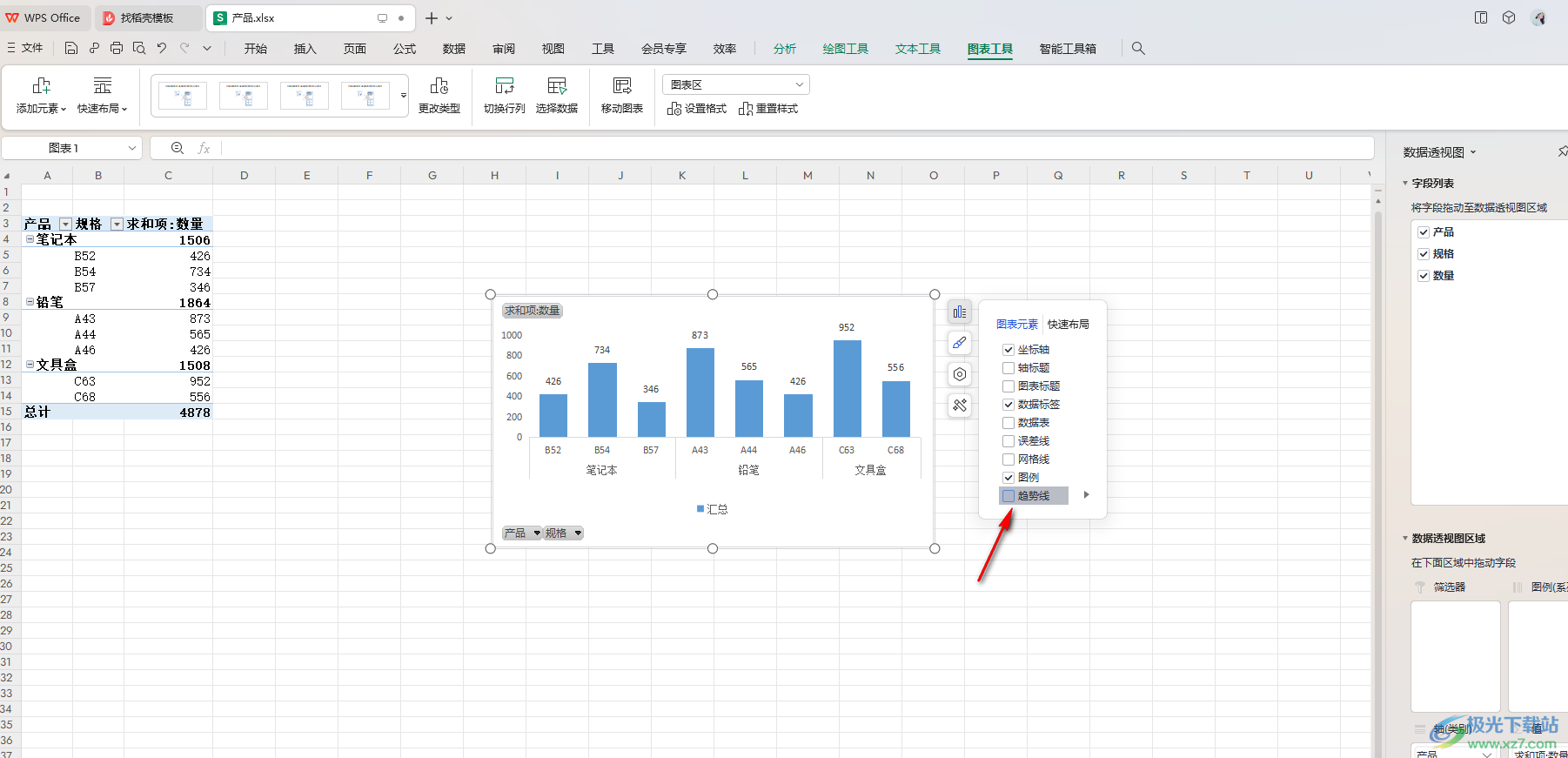
Task: Click the fx insert function icon
Action: pyautogui.click(x=204, y=148)
